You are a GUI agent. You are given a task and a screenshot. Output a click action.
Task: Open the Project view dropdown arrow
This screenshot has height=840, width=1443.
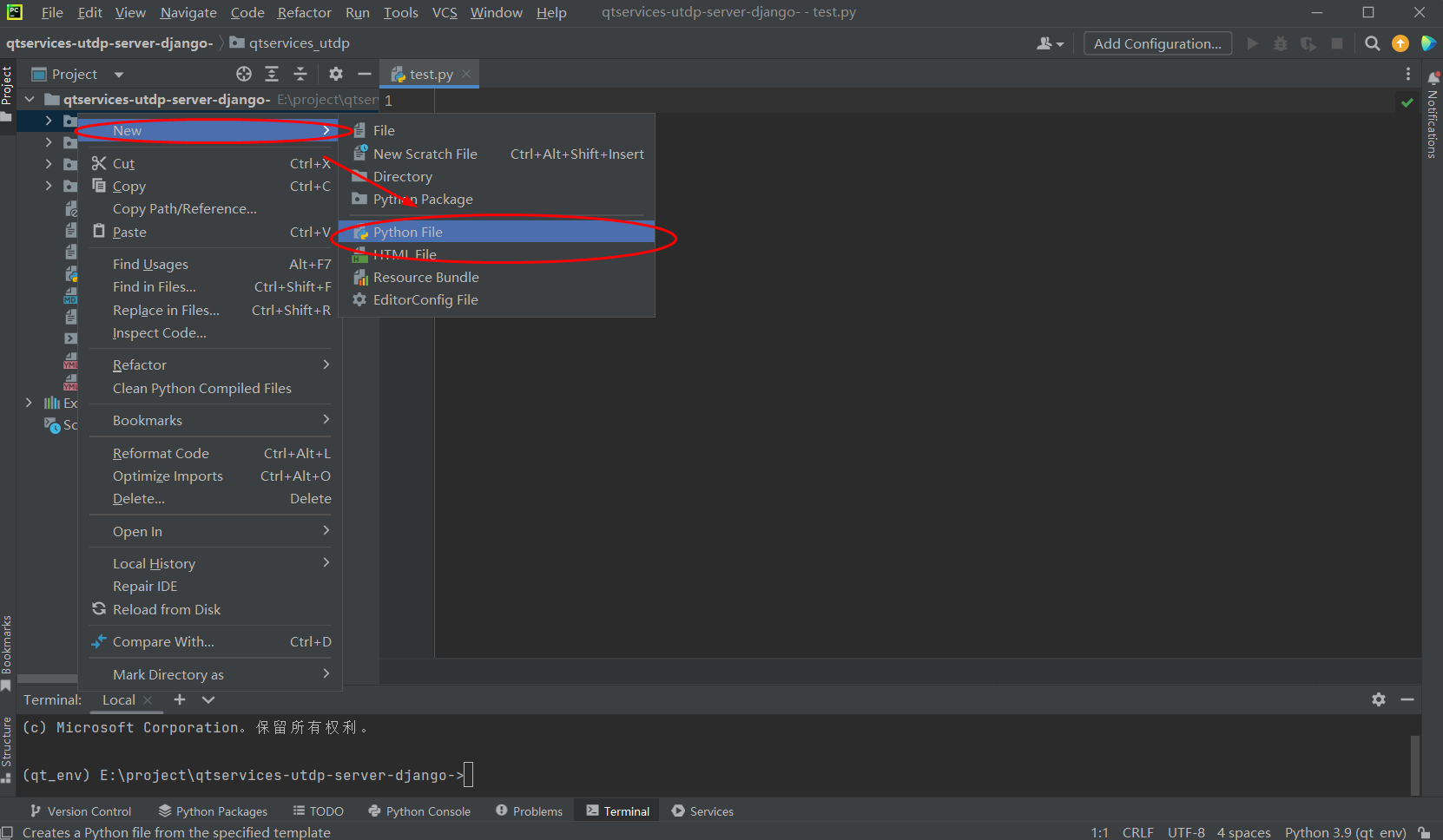pos(119,75)
